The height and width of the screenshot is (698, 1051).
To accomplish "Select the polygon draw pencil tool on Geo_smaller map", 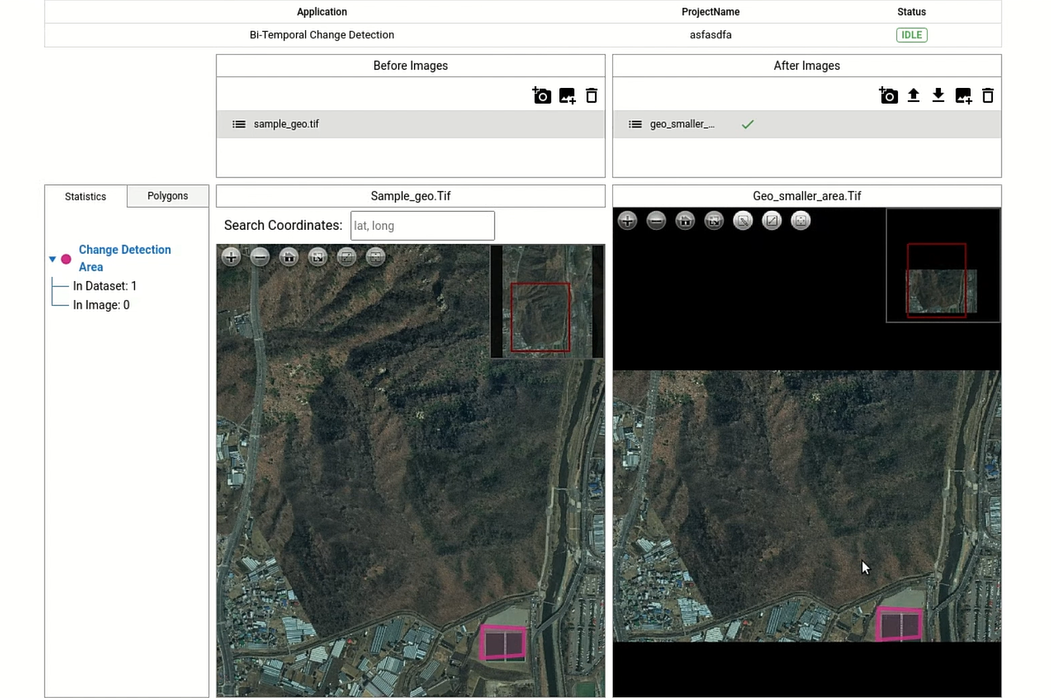I will pos(742,220).
